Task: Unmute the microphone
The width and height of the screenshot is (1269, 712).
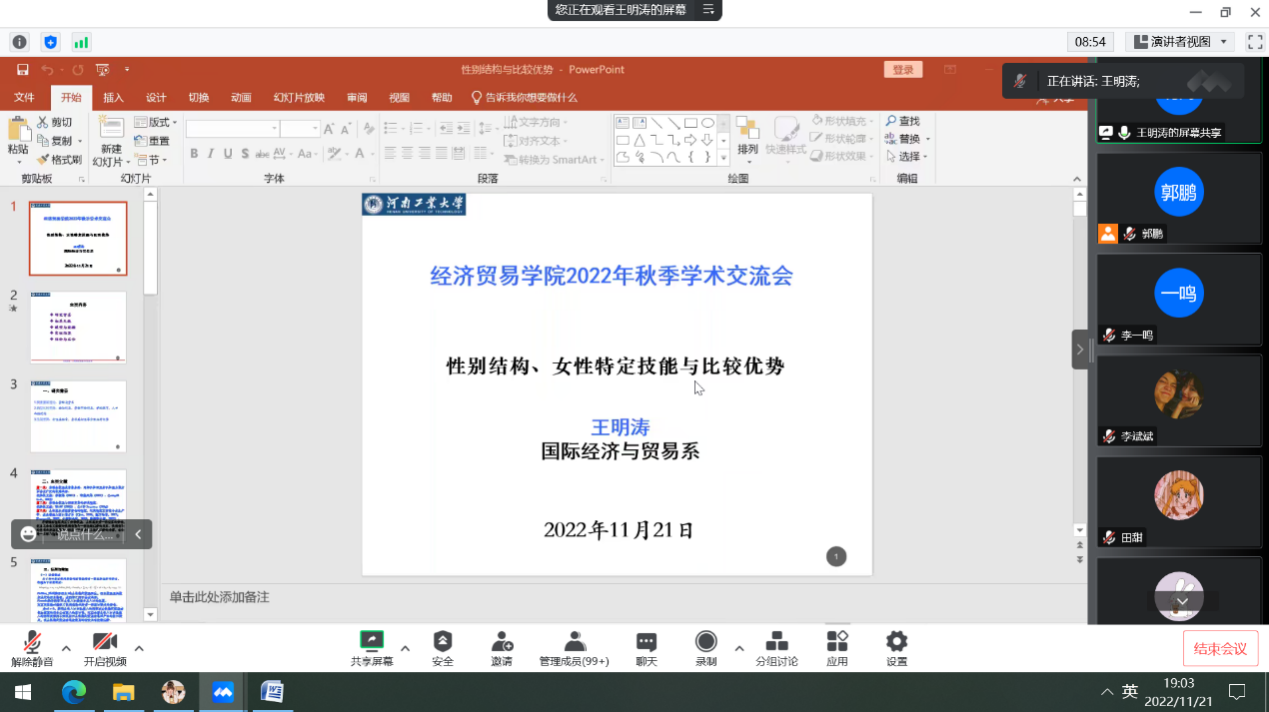Action: [32, 642]
